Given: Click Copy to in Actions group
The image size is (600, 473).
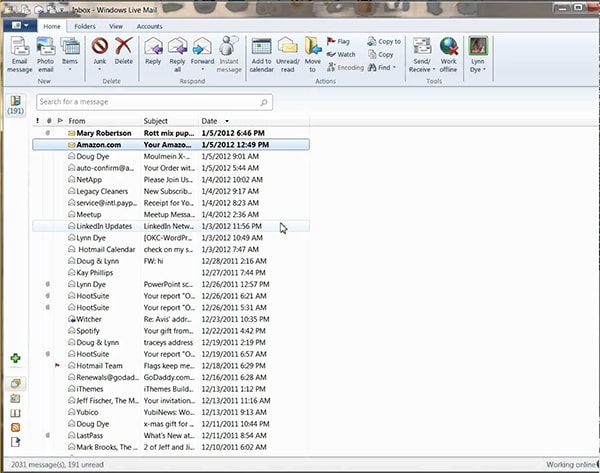Looking at the screenshot, I should [x=384, y=41].
